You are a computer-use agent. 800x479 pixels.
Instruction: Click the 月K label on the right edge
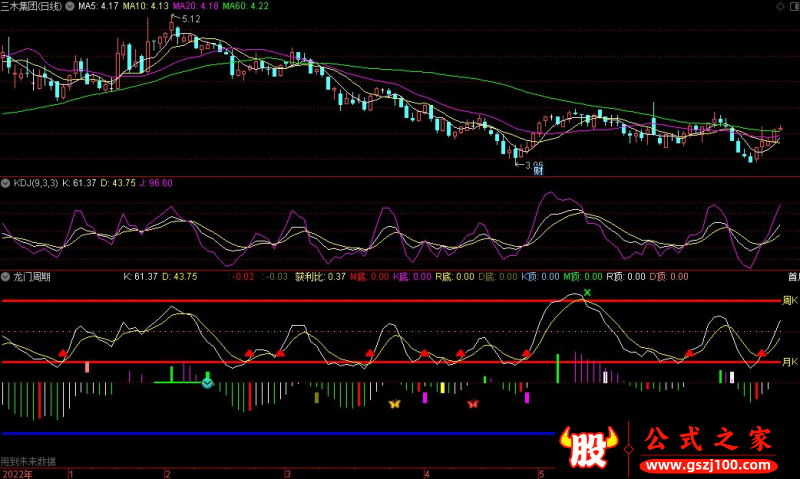789,361
